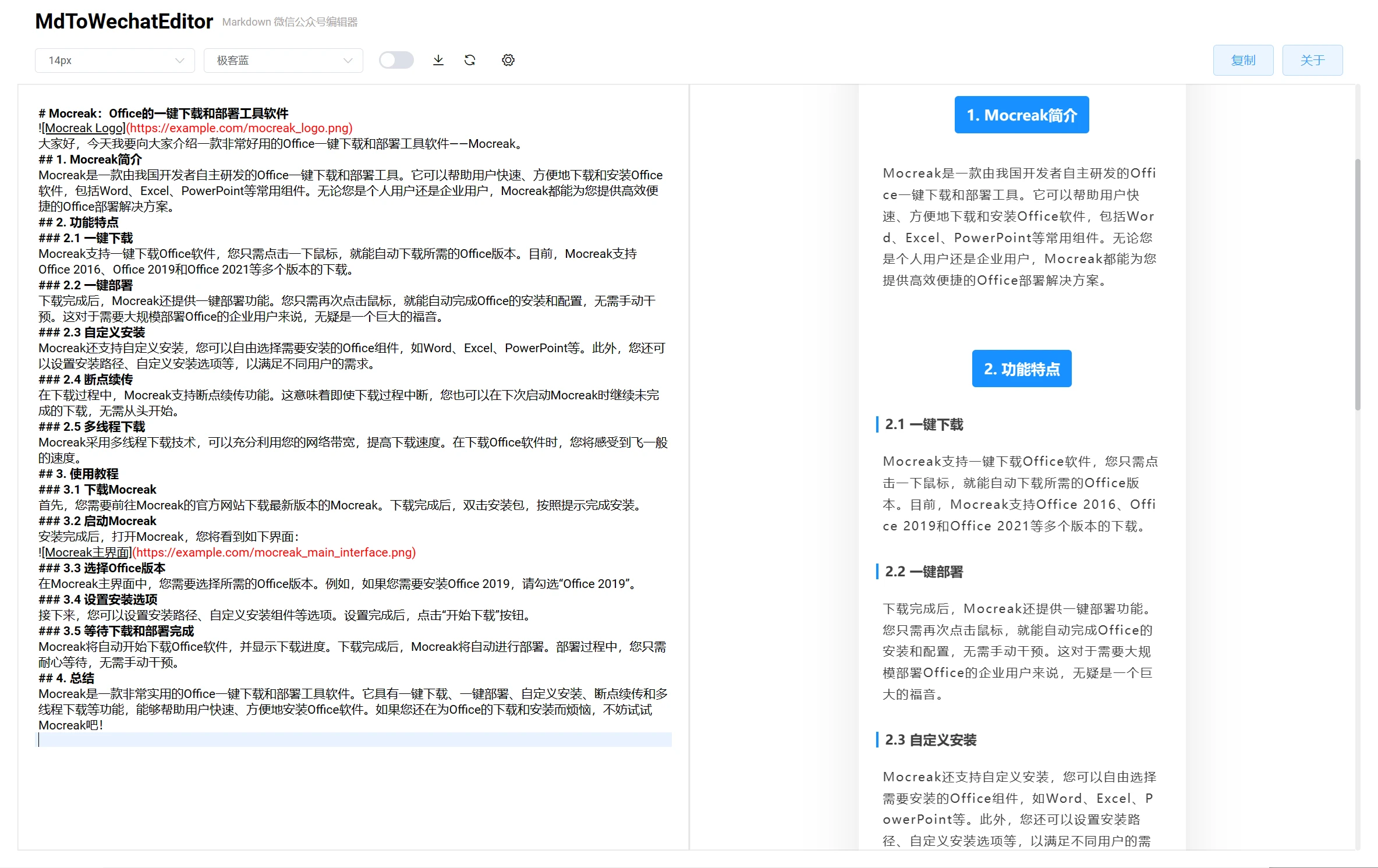Click '2.2 一键部署' heading in preview
Image resolution: width=1378 pixels, height=868 pixels.
coord(924,572)
